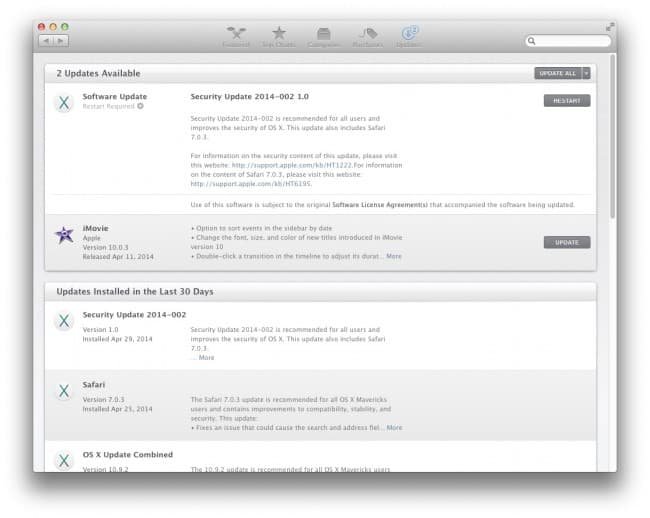The image size is (650, 518).
Task: Click '2 Updates Available' header text
Action: [x=98, y=73]
